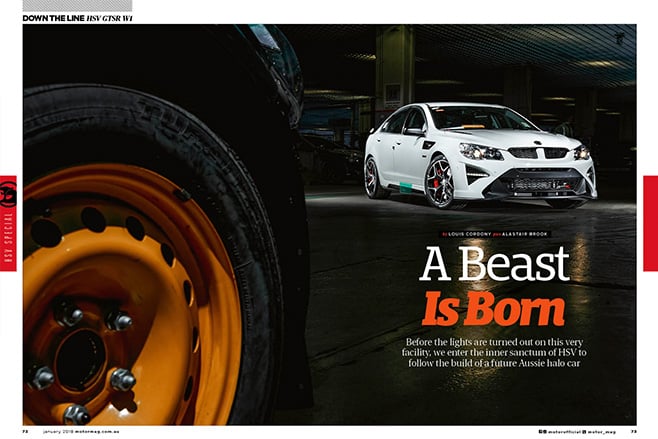Click the orange 'Is Born' headline
This screenshot has height=439, width=658.
pos(493,309)
